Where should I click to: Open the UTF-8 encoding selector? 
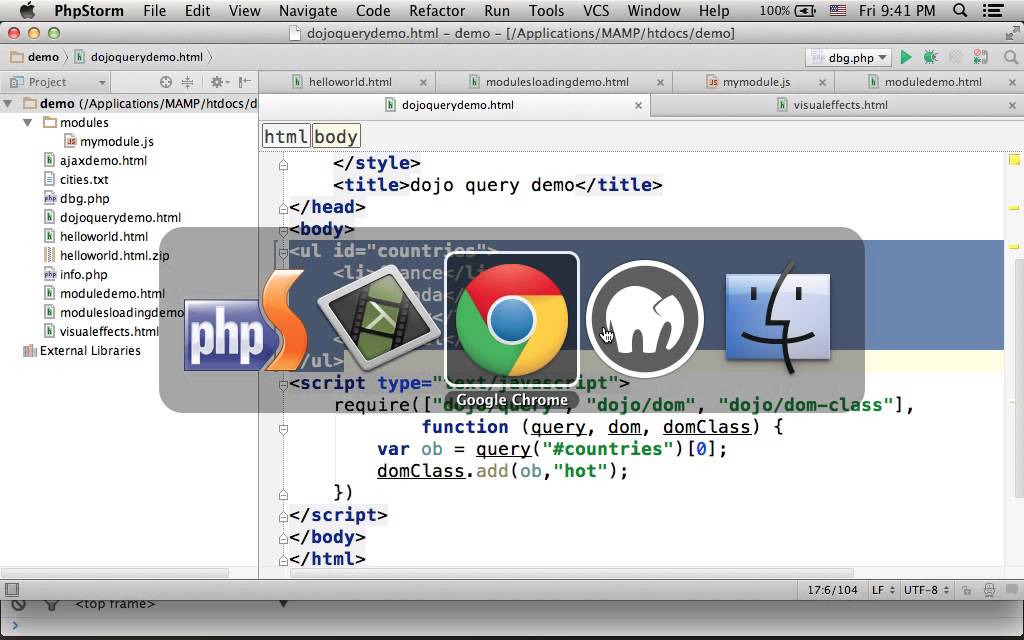[926, 590]
